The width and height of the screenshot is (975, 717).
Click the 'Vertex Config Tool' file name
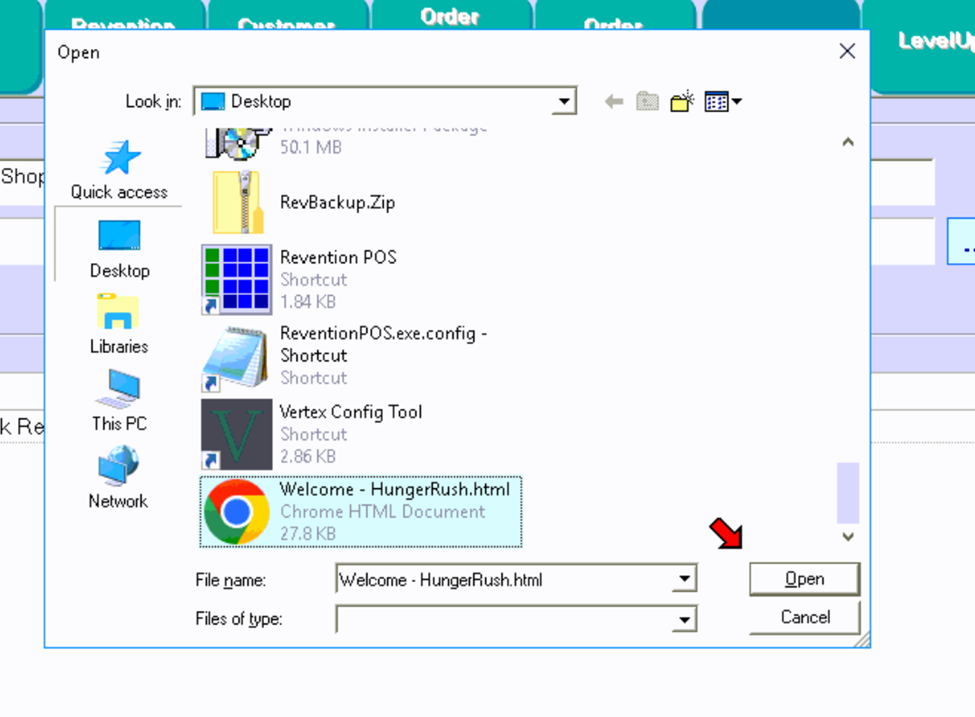(351, 412)
